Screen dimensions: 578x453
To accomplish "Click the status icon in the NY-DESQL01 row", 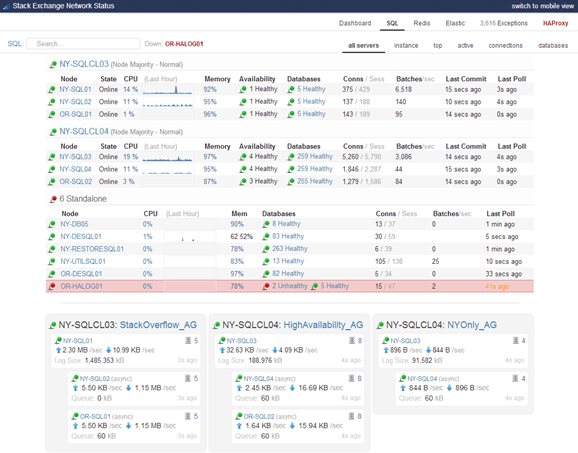I will [52, 237].
